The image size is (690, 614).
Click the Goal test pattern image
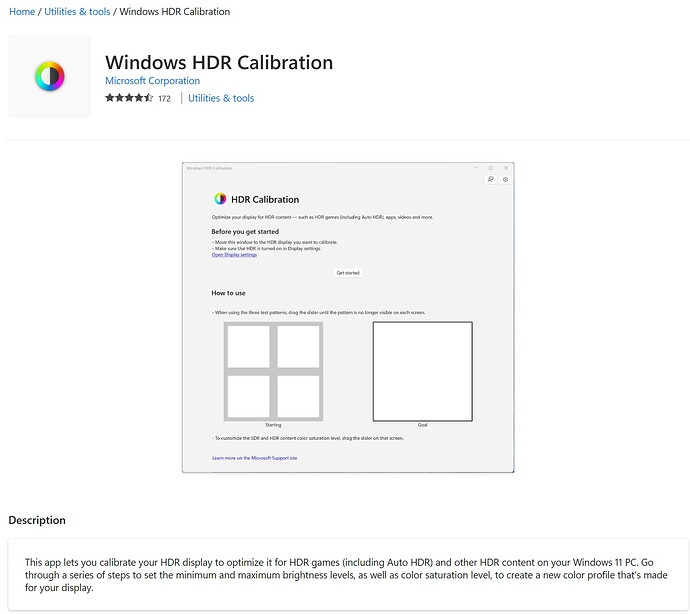pos(422,371)
